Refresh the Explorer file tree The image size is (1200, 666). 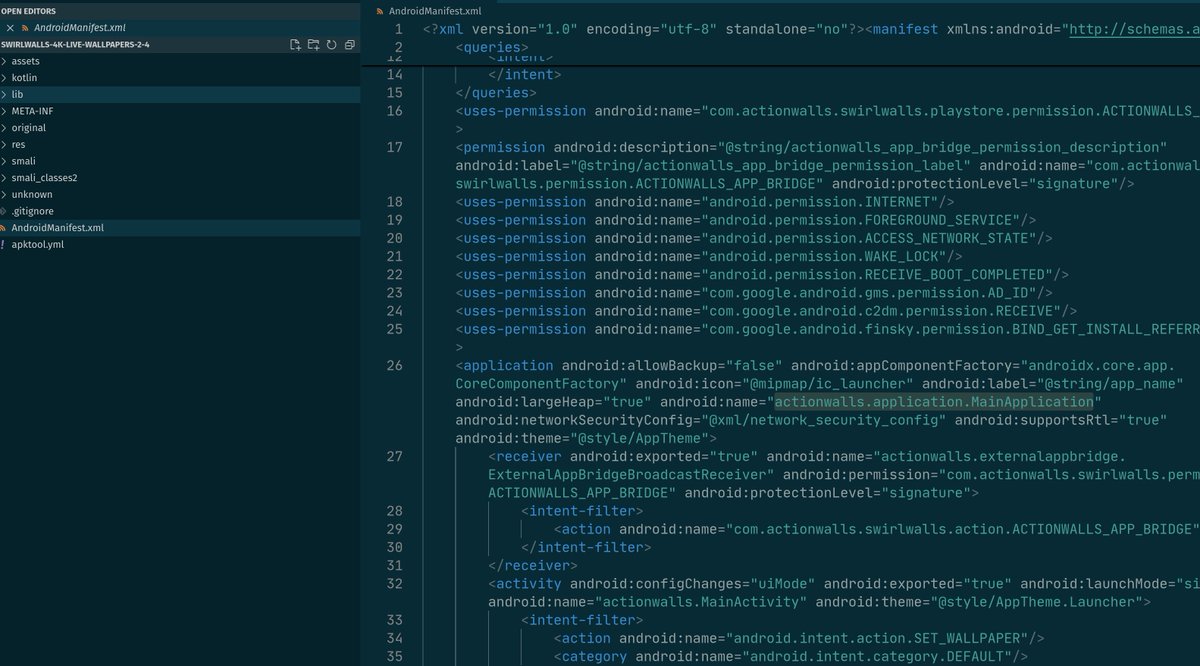point(332,45)
